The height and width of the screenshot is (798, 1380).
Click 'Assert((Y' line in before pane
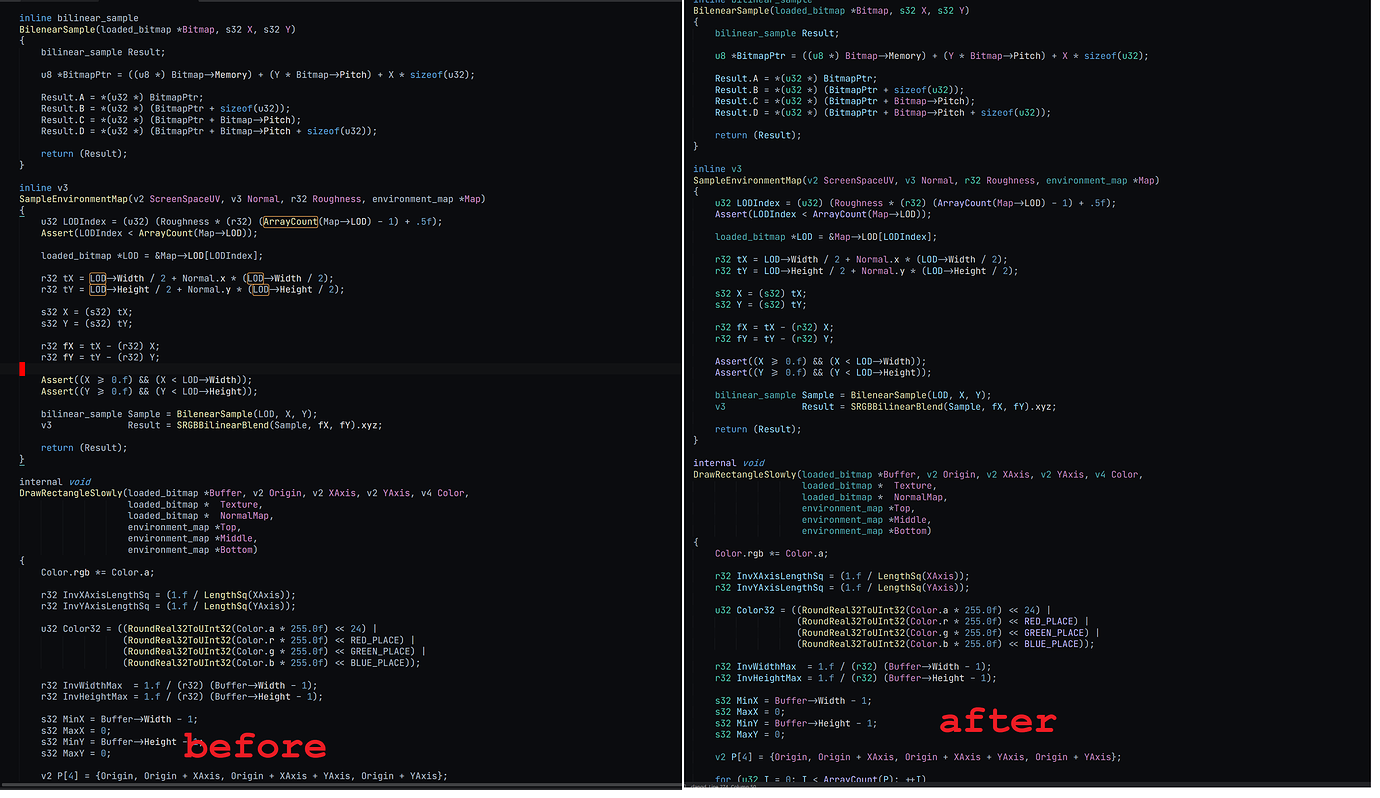(x=149, y=391)
